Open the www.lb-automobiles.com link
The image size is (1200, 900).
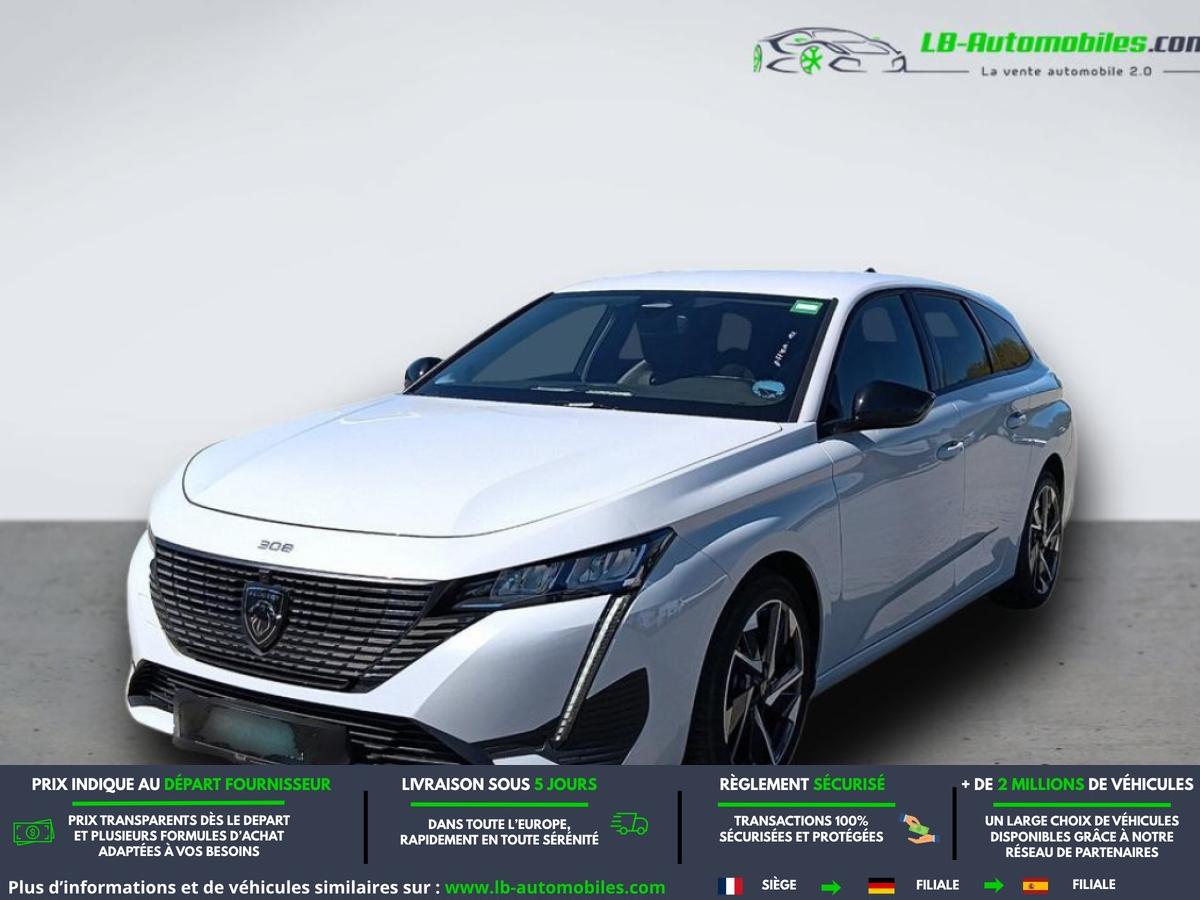tap(555, 887)
